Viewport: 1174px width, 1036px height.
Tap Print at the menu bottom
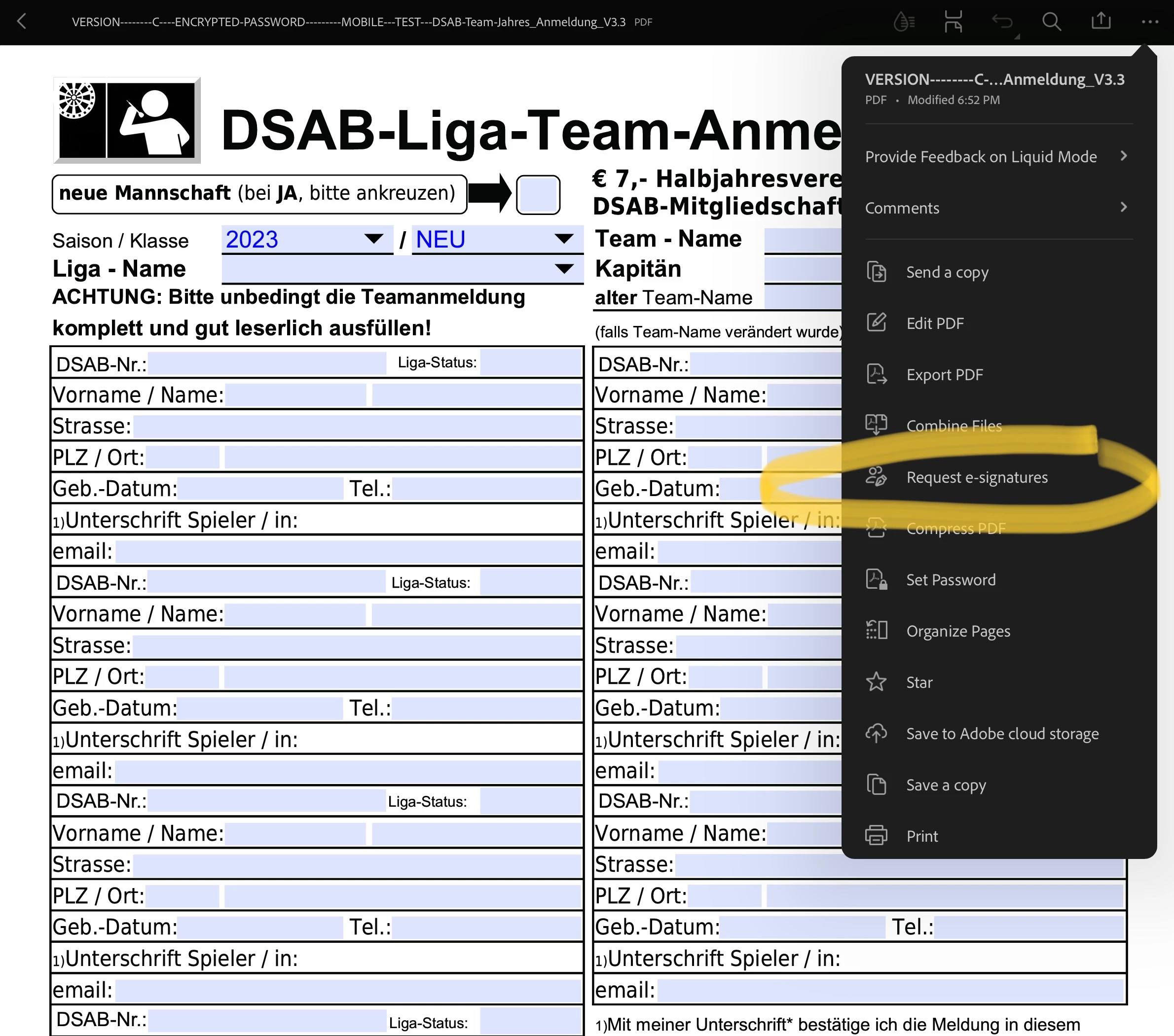(922, 836)
